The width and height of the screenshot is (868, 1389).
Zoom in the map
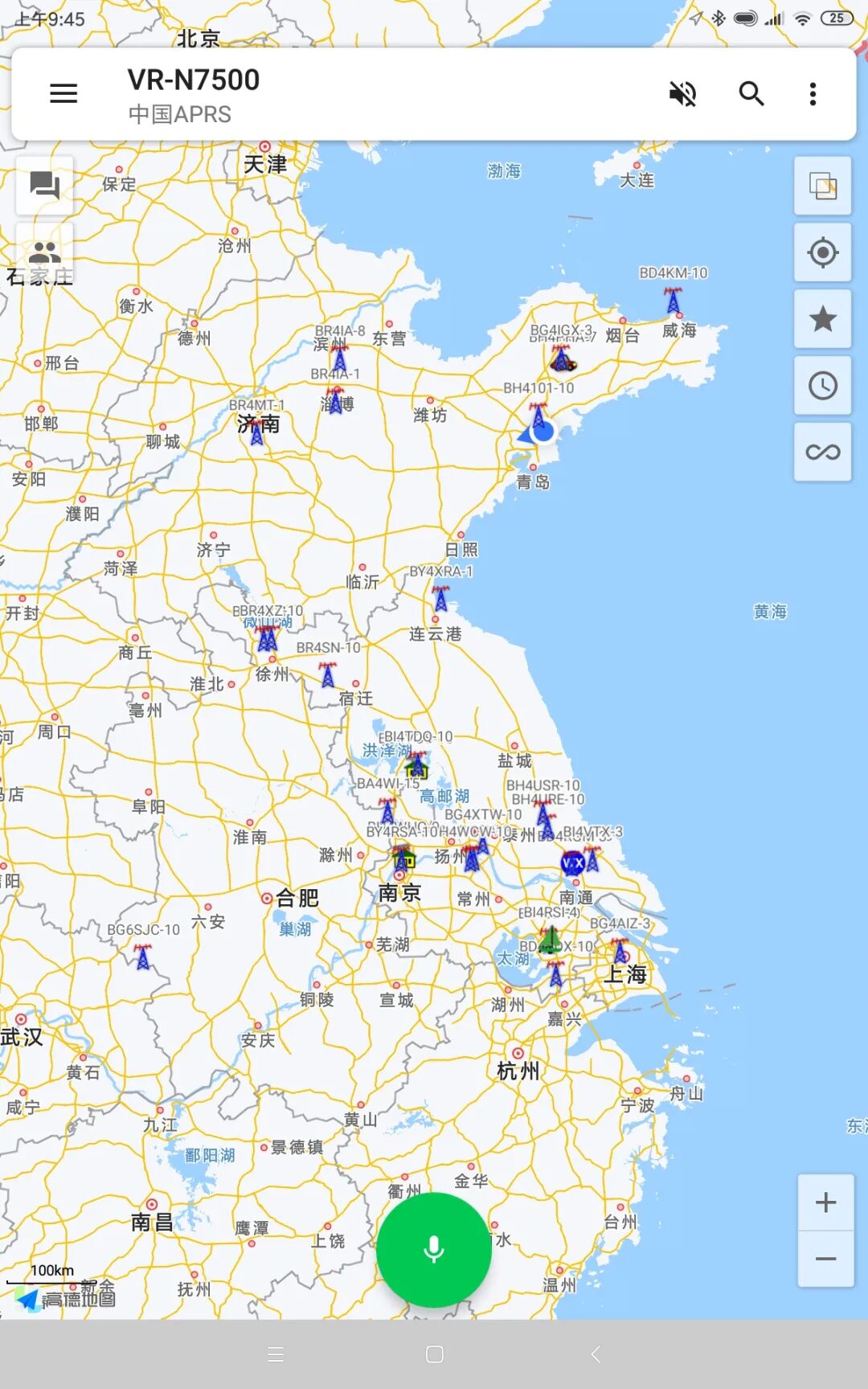pos(825,1203)
